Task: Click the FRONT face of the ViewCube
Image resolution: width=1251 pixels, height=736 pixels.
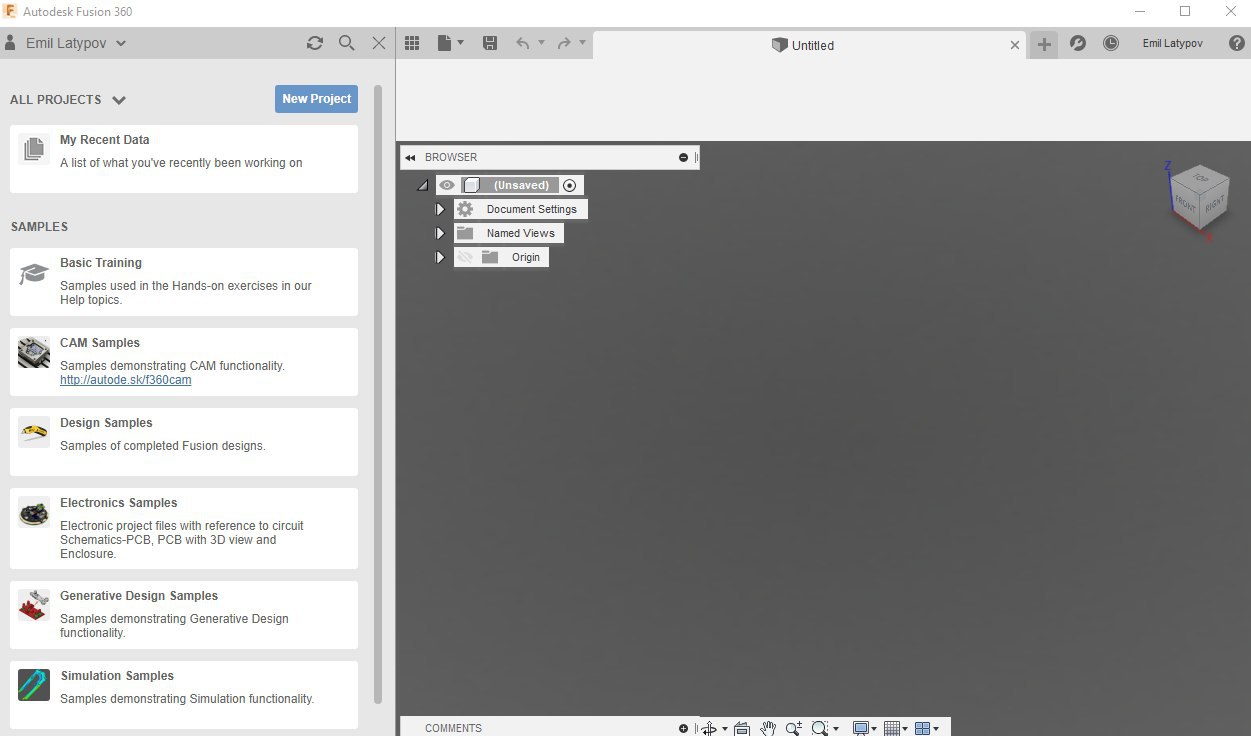Action: pos(1186,202)
